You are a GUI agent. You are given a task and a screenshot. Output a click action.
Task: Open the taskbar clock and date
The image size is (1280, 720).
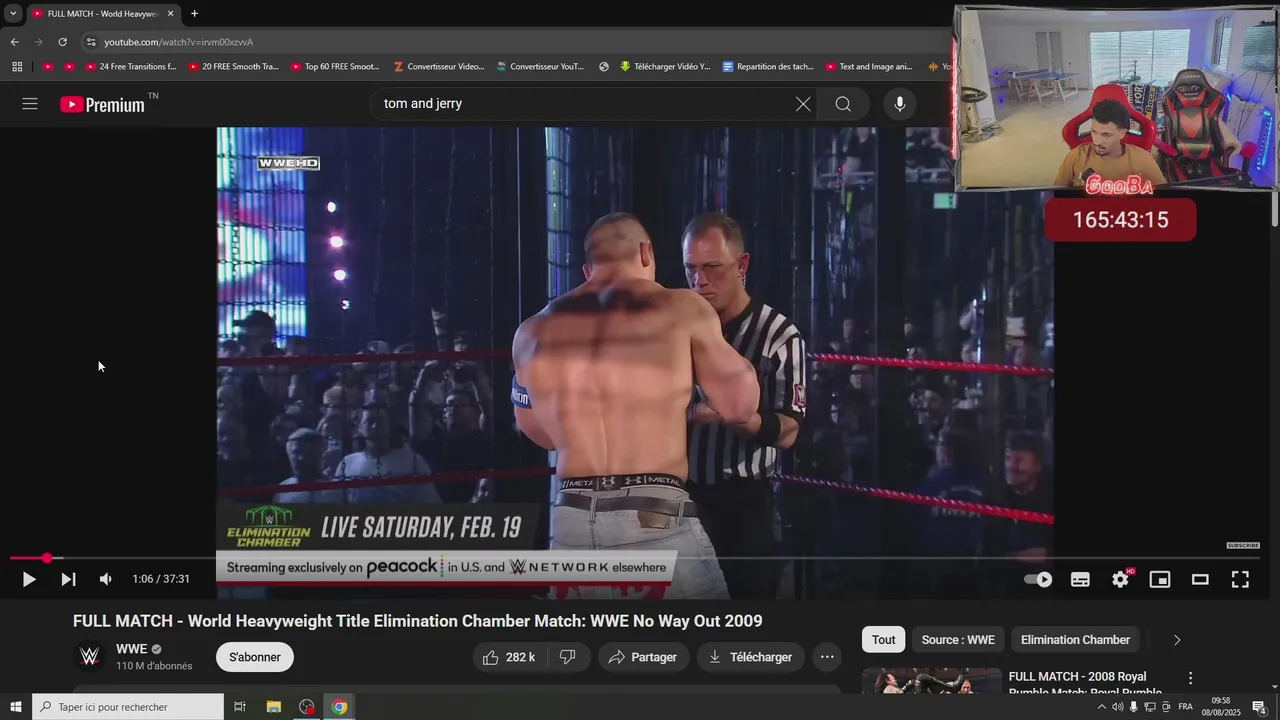tap(1222, 707)
